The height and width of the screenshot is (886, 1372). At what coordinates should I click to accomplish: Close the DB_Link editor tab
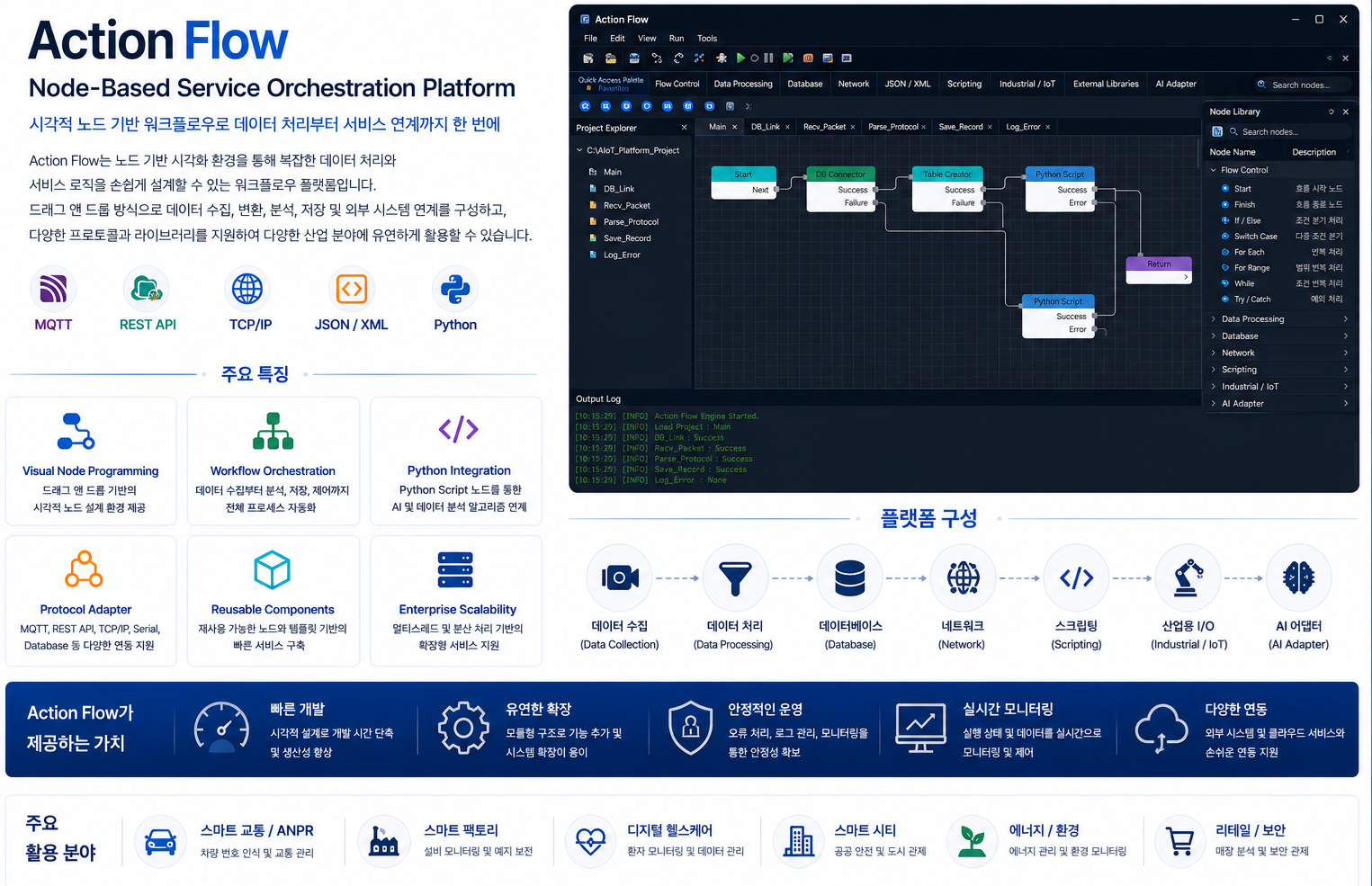787,127
